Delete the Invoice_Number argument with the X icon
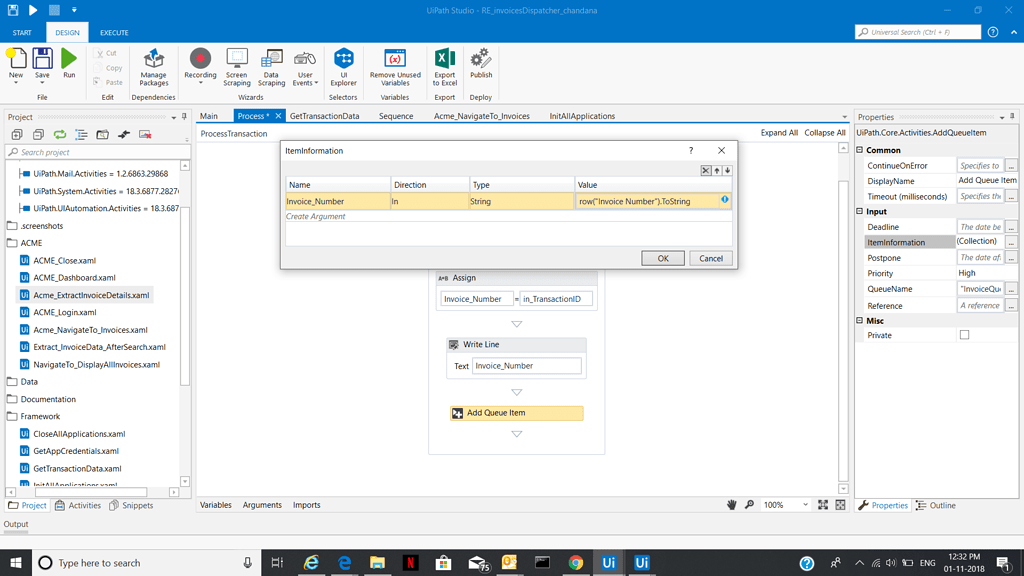The width and height of the screenshot is (1024, 576). point(706,170)
